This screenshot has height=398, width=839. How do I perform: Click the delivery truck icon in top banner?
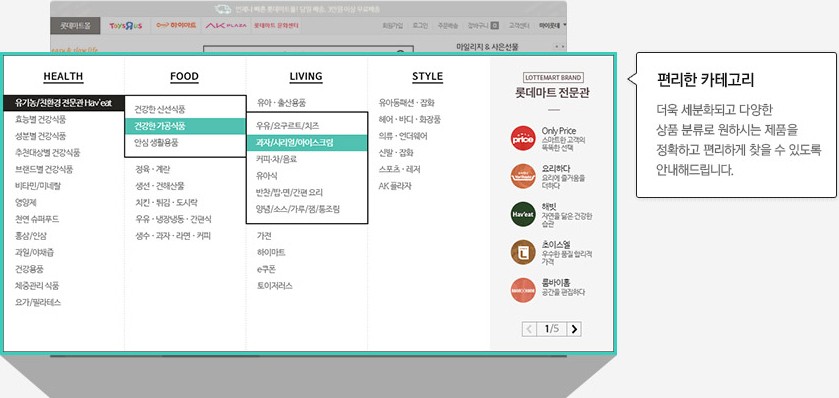coord(223,9)
